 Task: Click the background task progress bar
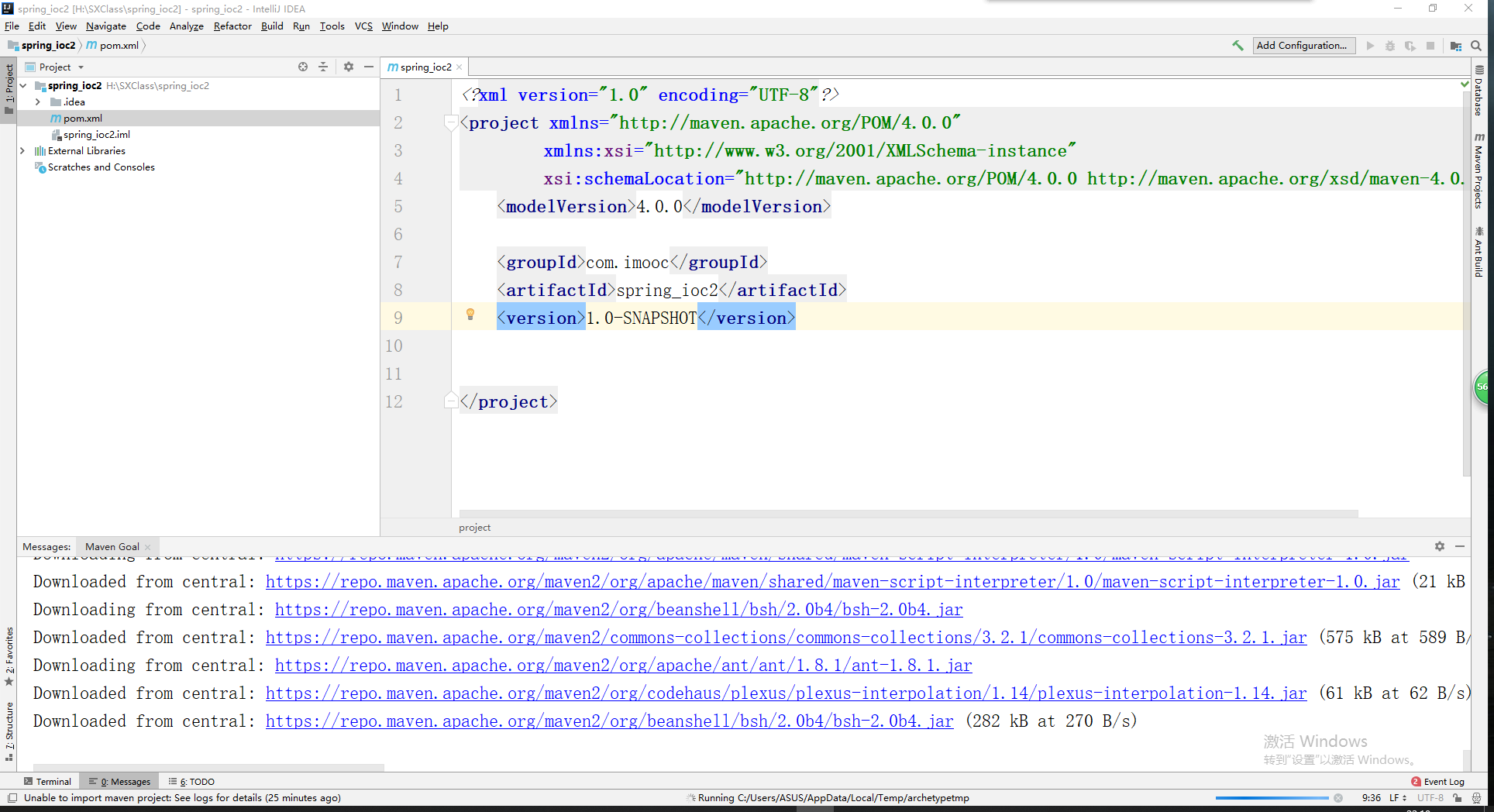pyautogui.click(x=1272, y=798)
